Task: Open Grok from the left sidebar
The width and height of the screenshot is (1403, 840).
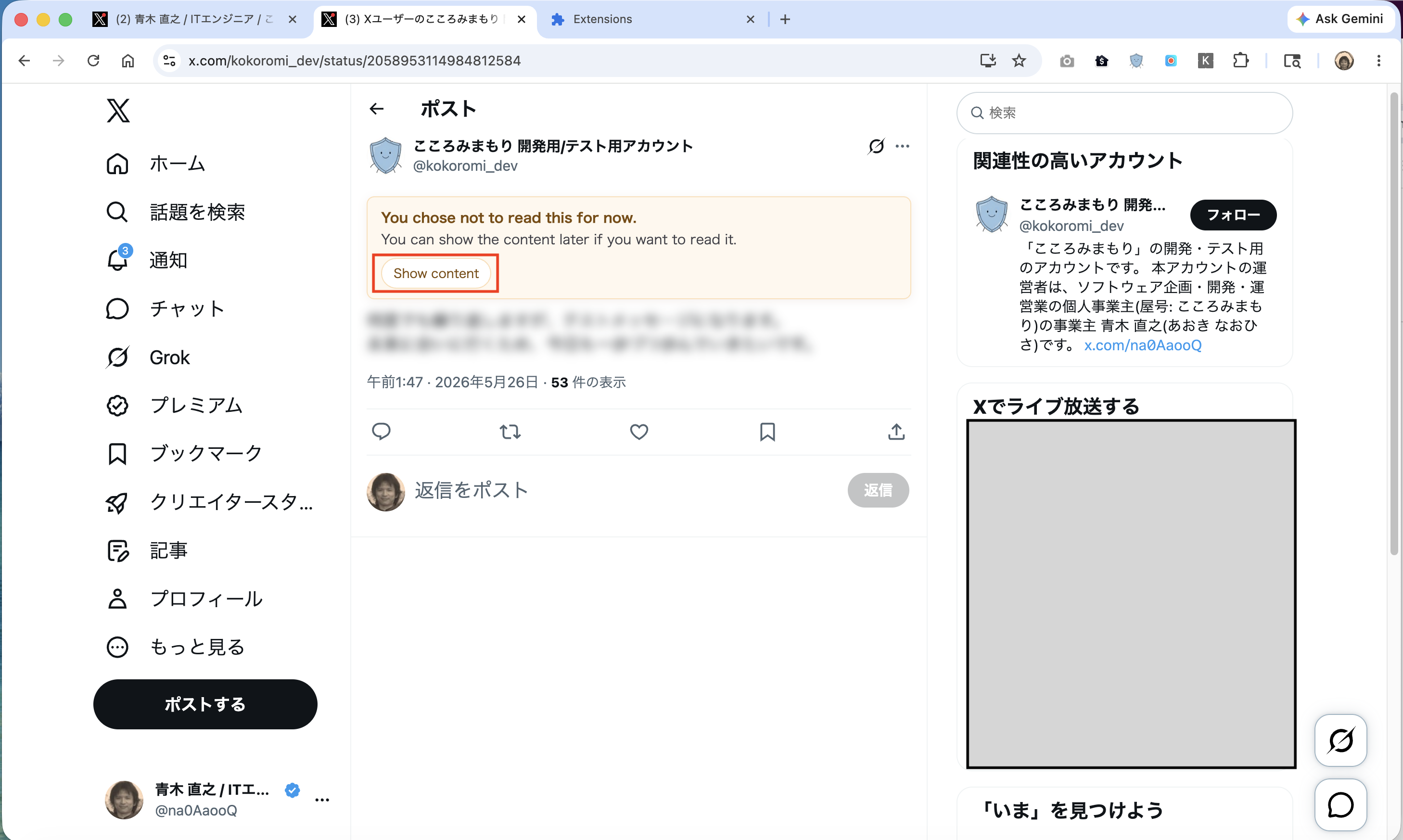Action: pyautogui.click(x=148, y=357)
